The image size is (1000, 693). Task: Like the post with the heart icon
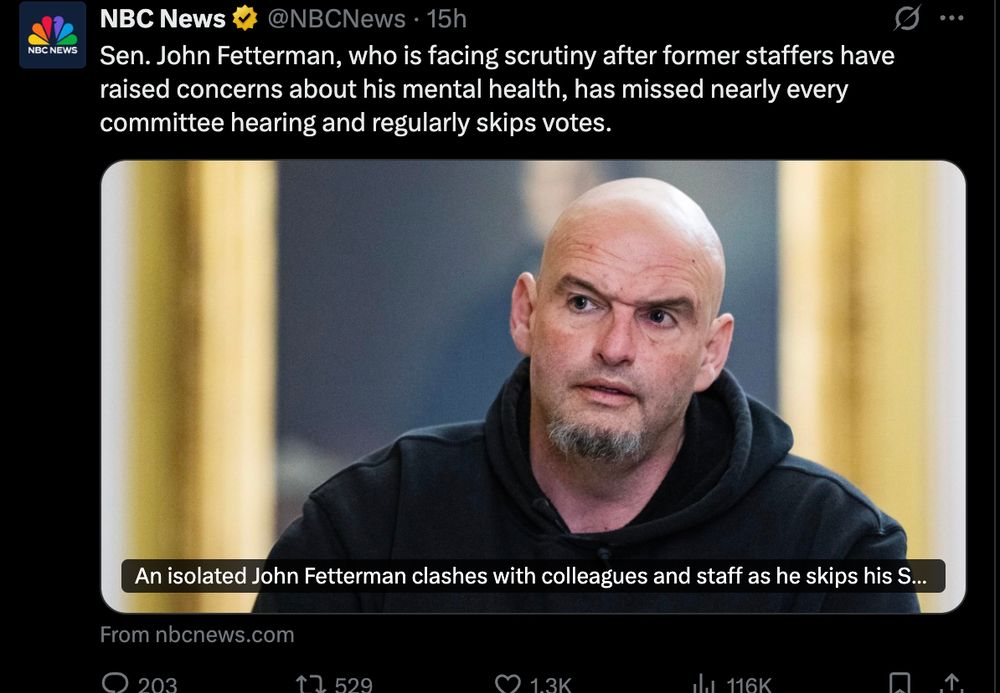click(x=508, y=685)
